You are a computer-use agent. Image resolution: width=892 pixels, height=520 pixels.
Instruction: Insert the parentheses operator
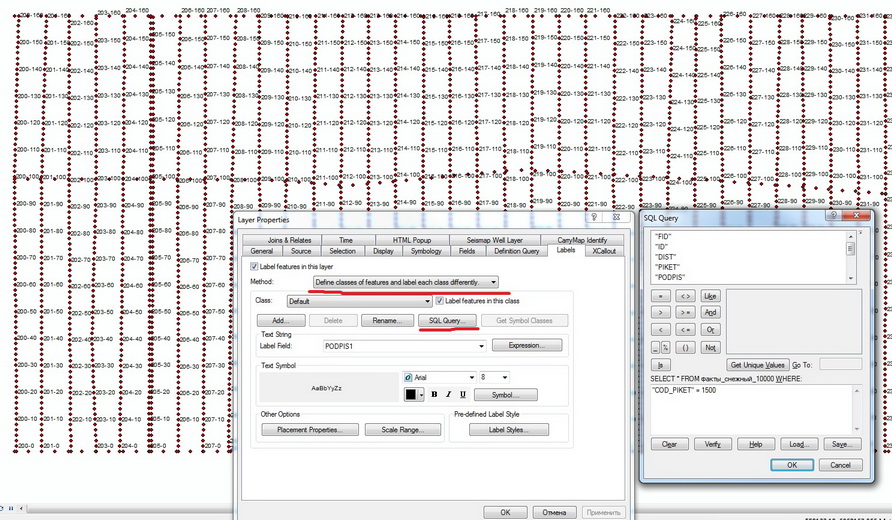pos(686,347)
